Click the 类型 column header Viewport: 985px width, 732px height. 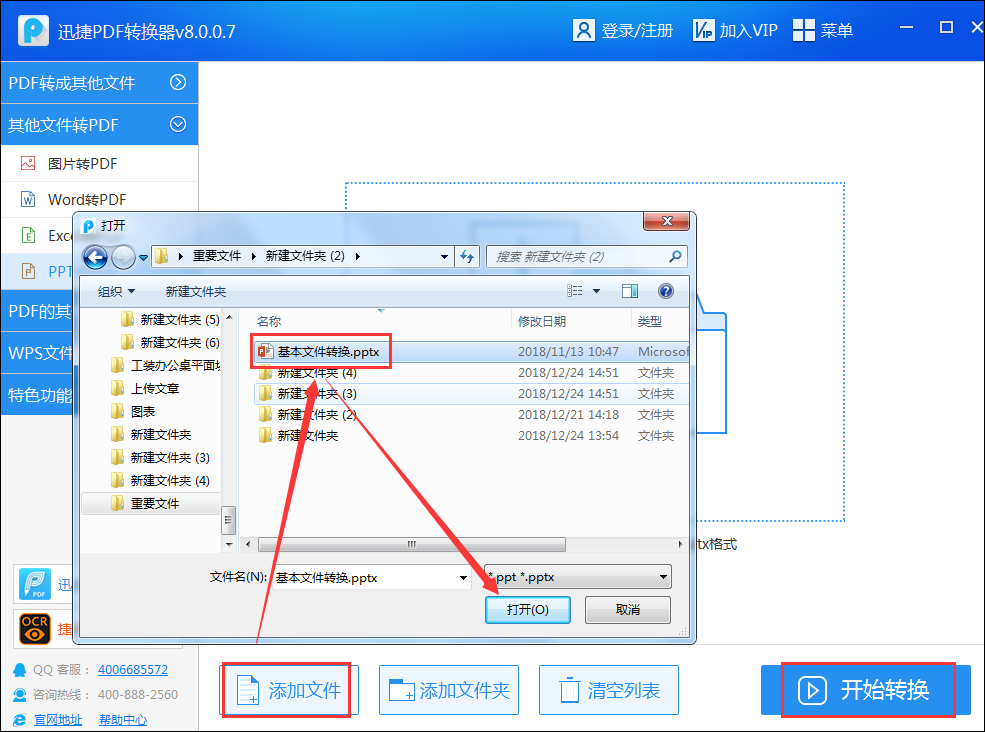click(650, 322)
